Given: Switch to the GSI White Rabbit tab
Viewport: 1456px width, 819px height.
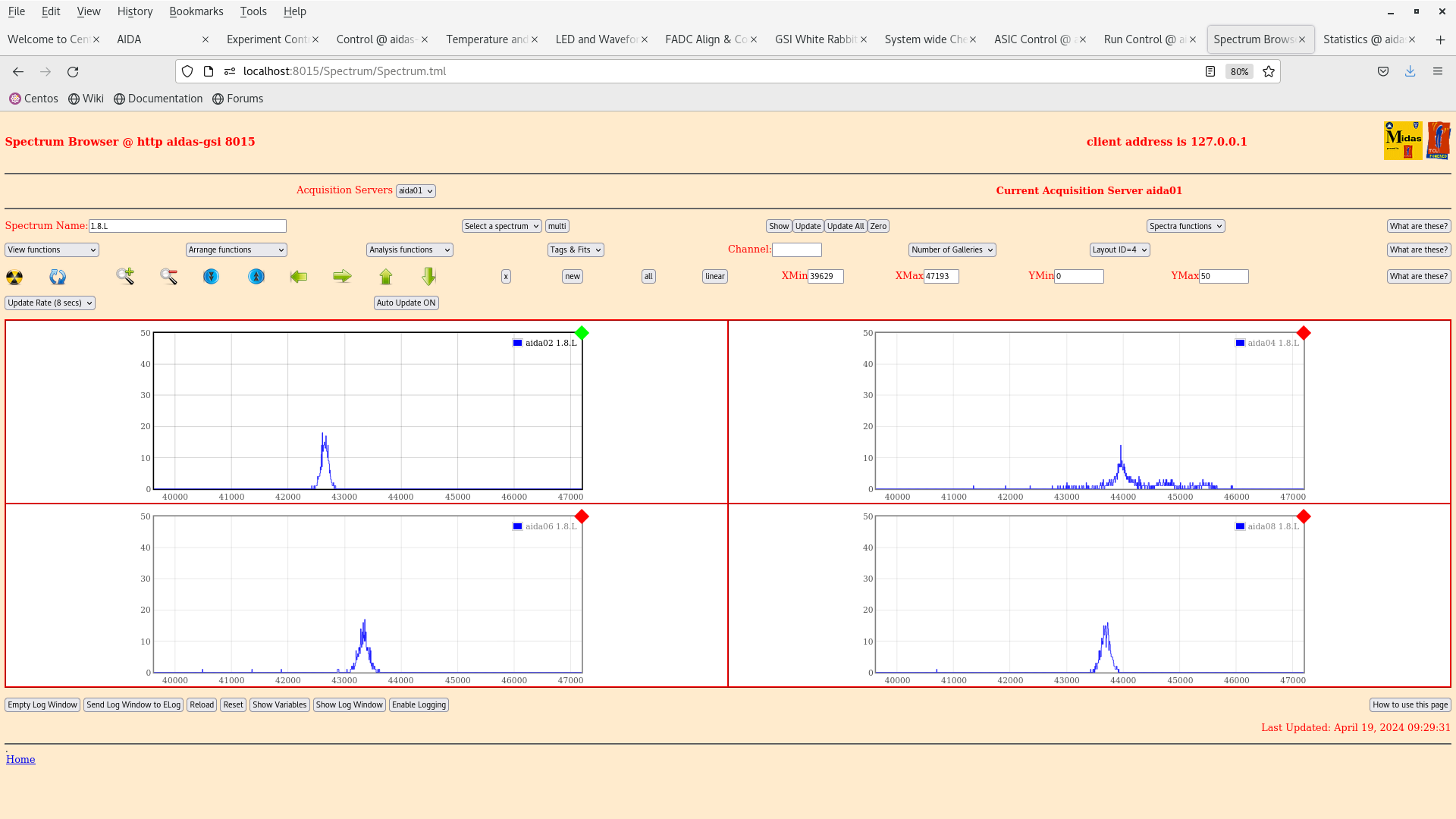Looking at the screenshot, I should (x=814, y=39).
